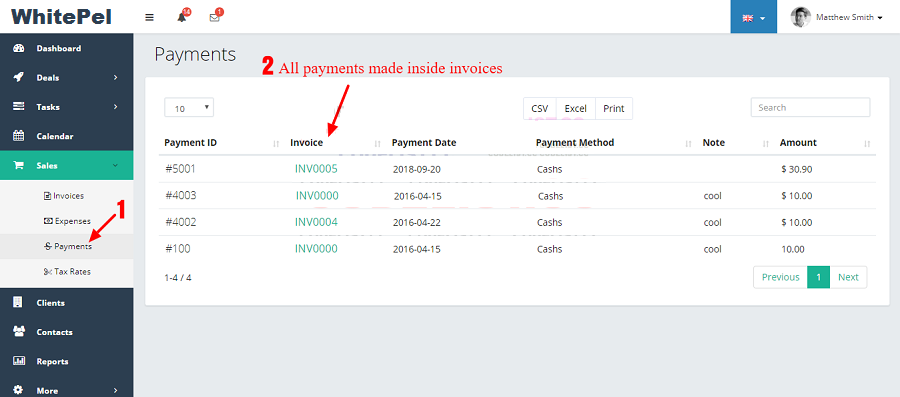The height and width of the screenshot is (397, 900).
Task: Open INV0000 link in #4003 row
Action: click(317, 196)
